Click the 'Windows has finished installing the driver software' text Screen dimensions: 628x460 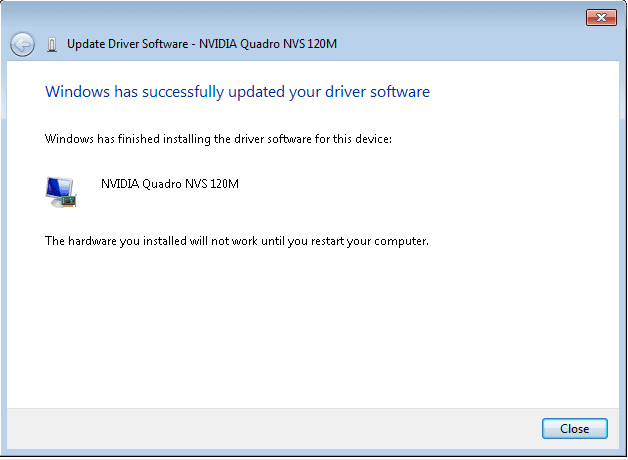218,139
